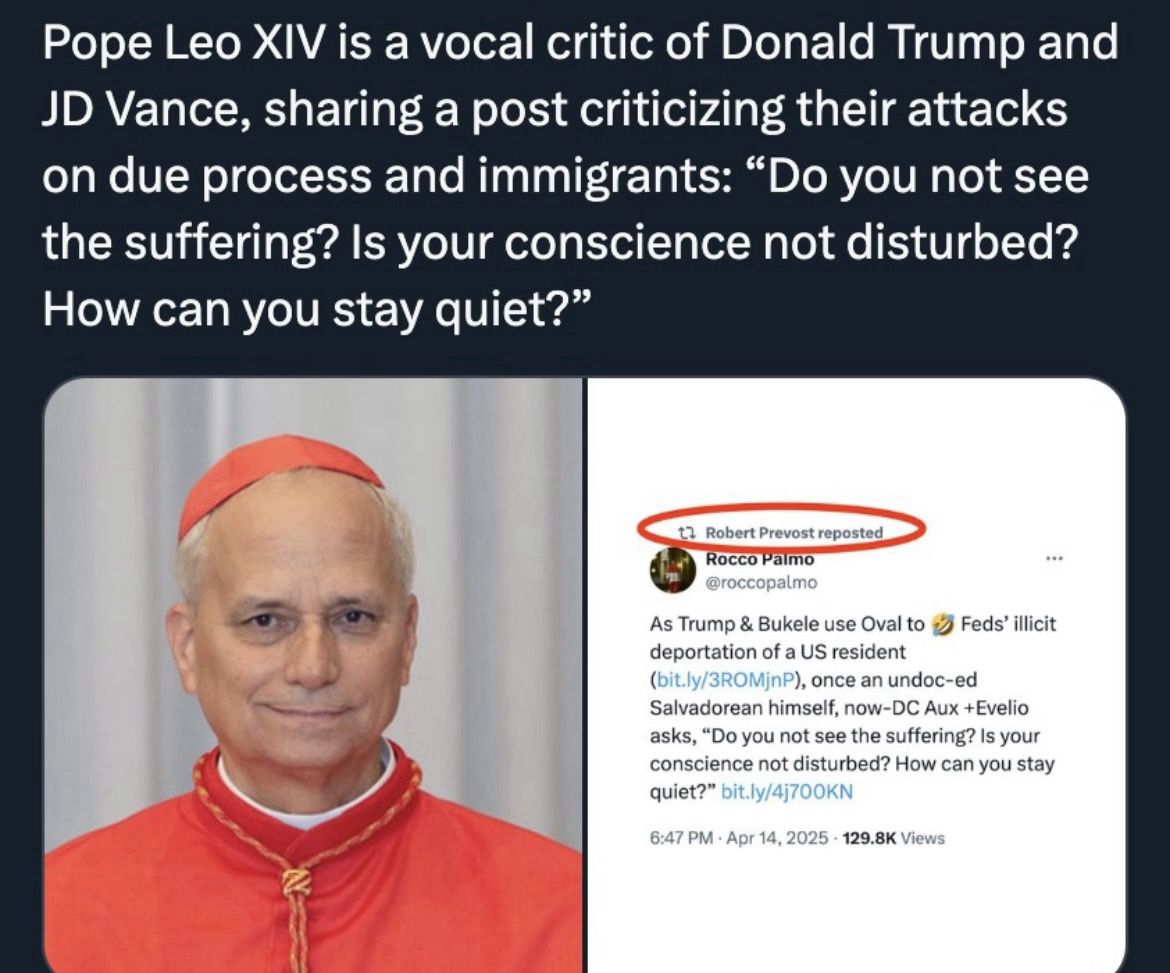Select the @roccopalmo handle
The image size is (1170, 973).
[x=761, y=582]
